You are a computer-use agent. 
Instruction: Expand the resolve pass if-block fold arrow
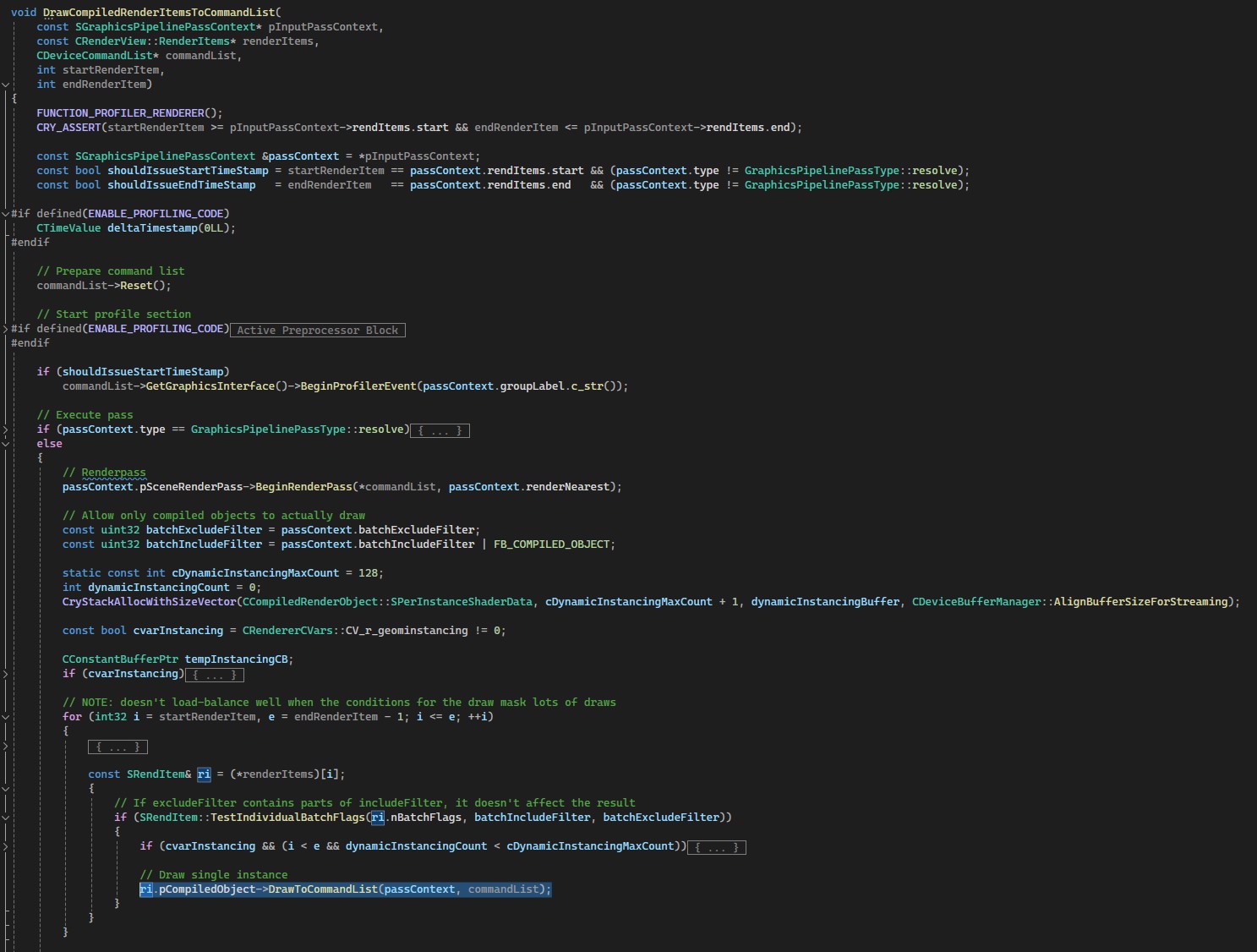[x=6, y=429]
